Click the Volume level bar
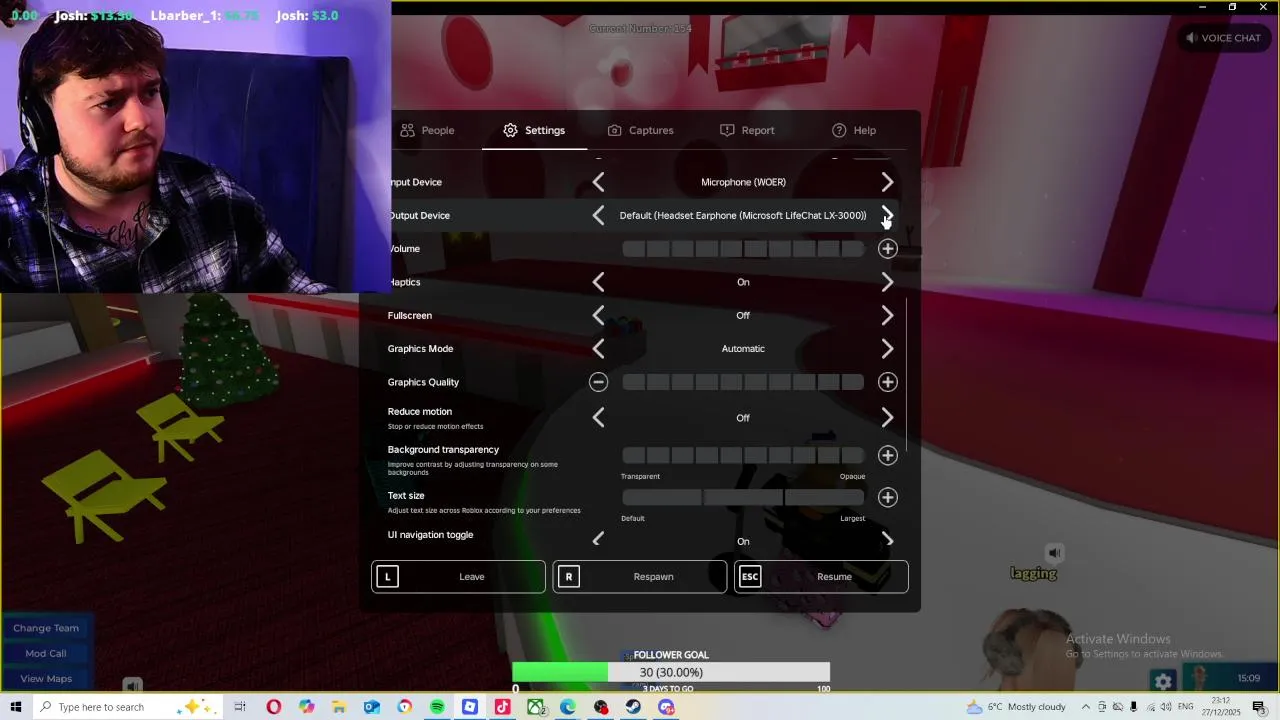Screen dimensions: 1280x720 point(743,248)
